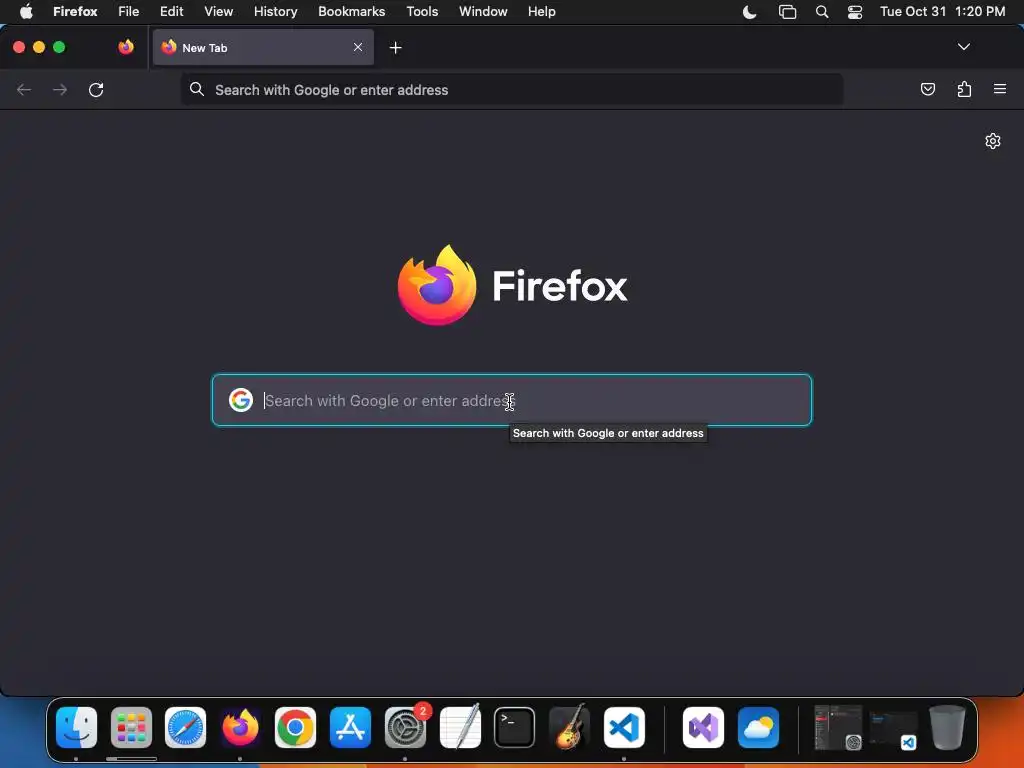This screenshot has width=1024, height=768.
Task: Open the Extensions puzzle icon
Action: [964, 89]
